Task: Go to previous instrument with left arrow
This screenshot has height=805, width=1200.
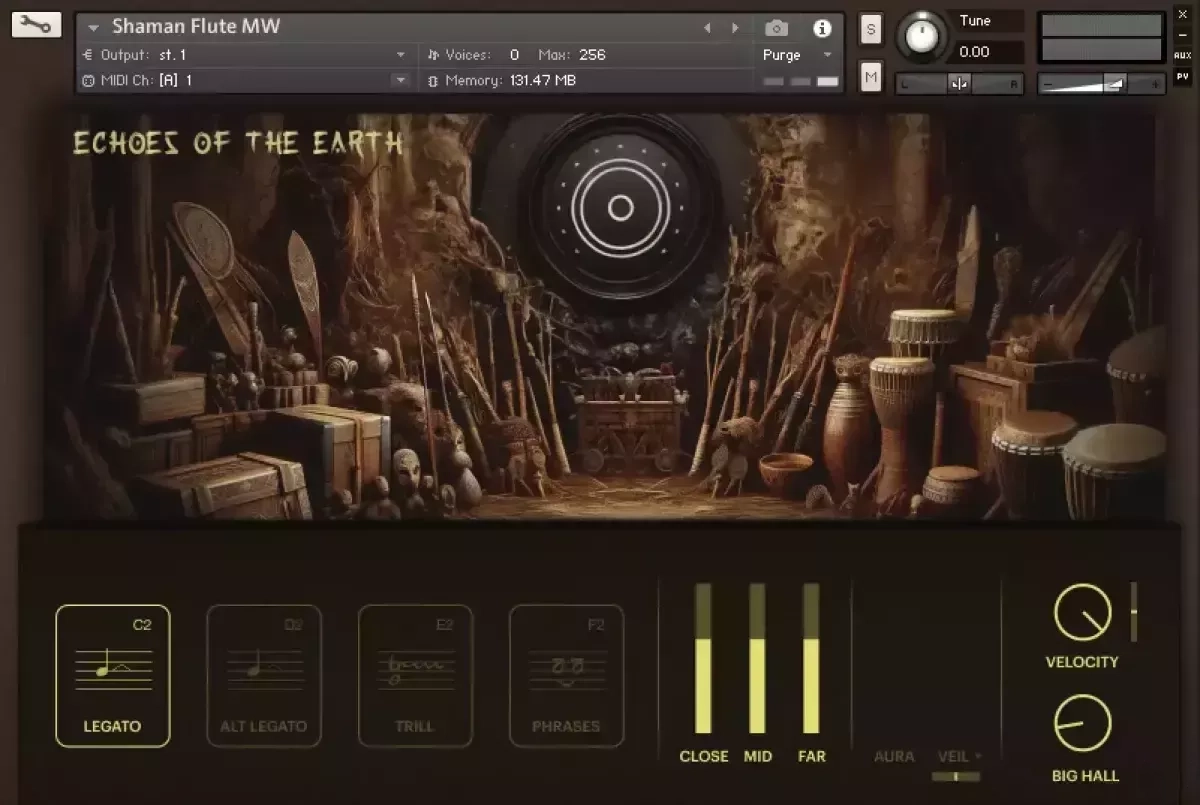Action: coord(708,28)
